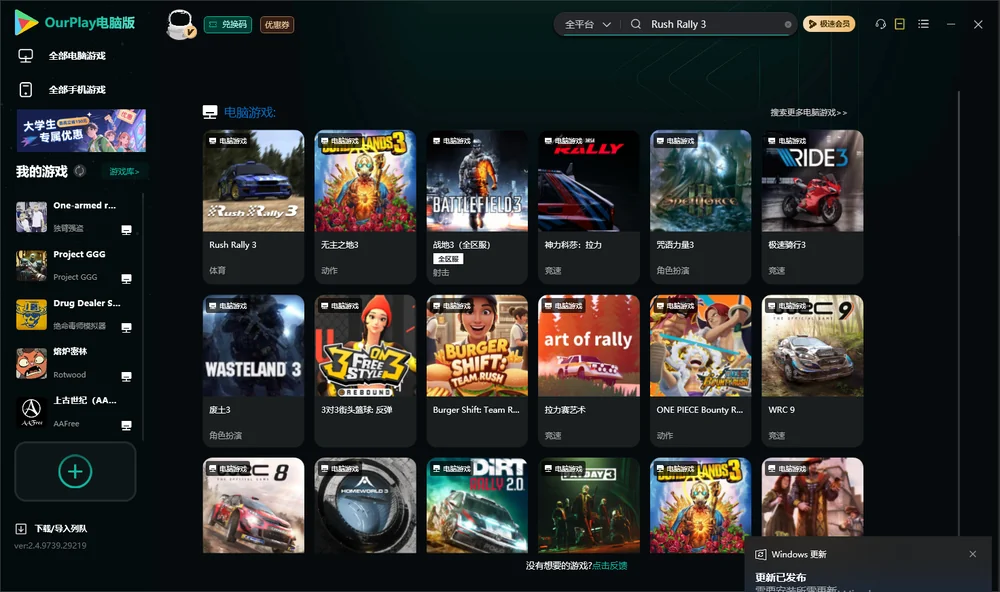Open the user avatar profile

[180, 24]
